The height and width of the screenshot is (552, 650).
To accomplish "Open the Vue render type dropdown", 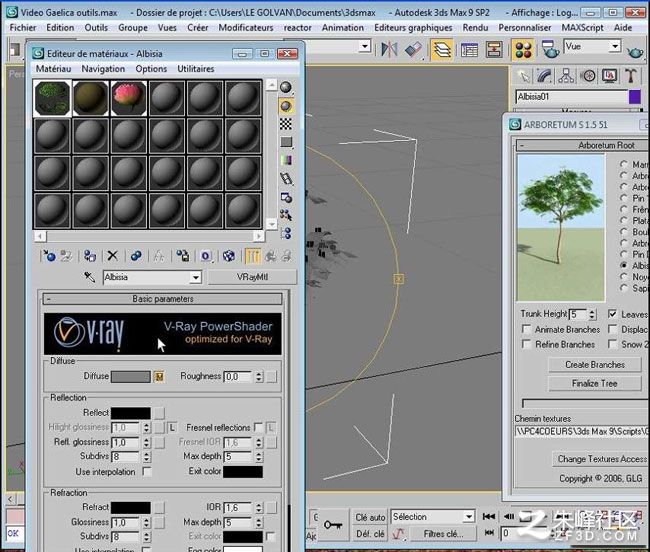I will [615, 46].
